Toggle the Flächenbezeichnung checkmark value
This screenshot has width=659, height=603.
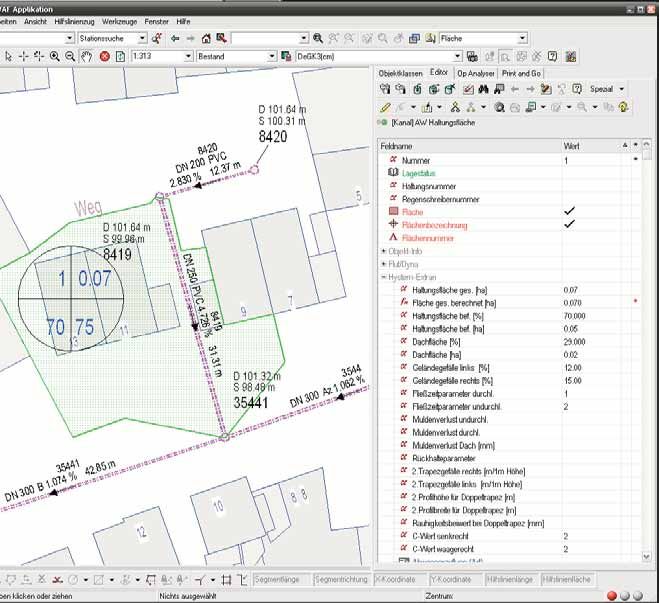tap(568, 225)
